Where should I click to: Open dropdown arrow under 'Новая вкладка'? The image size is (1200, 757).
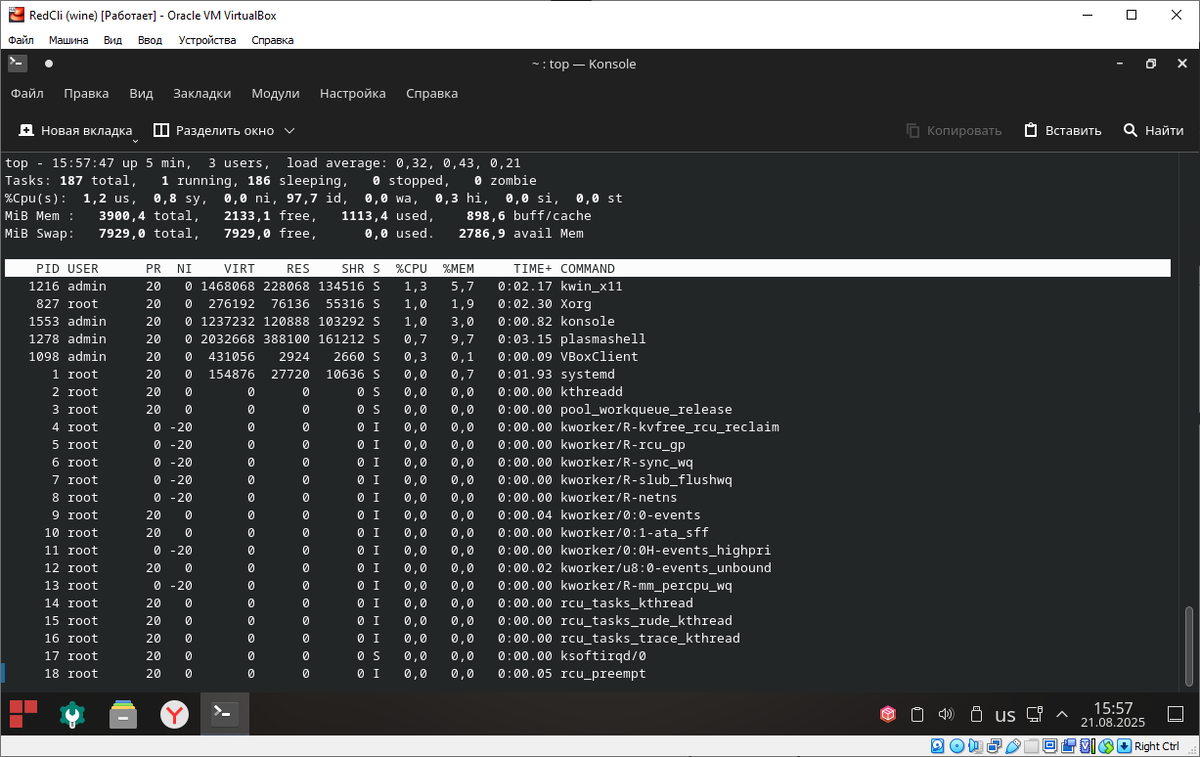[134, 141]
